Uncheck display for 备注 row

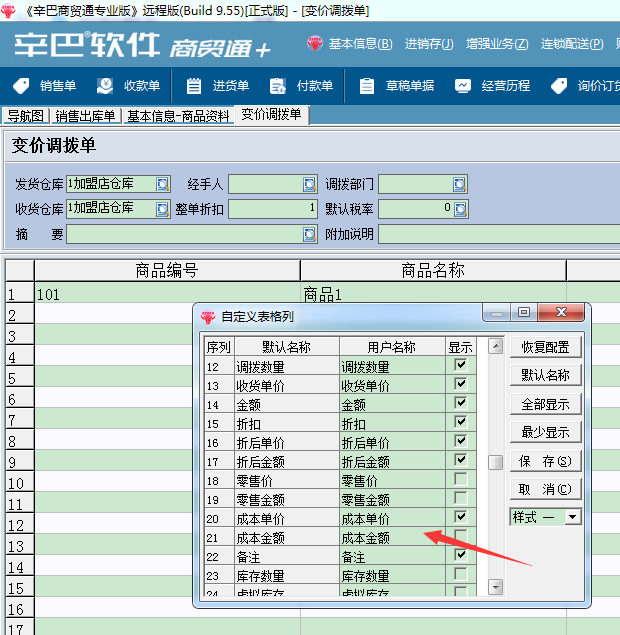460,555
